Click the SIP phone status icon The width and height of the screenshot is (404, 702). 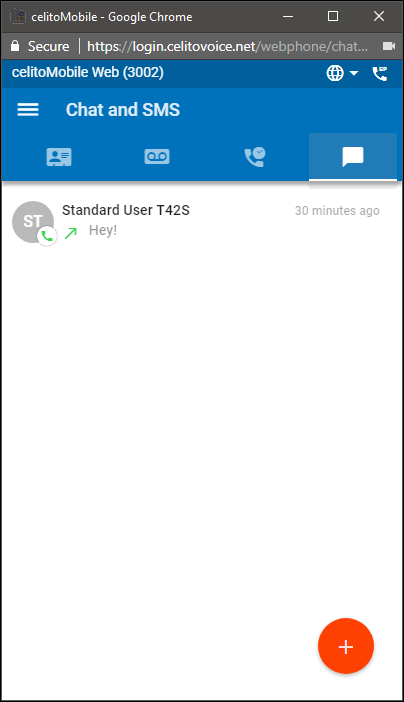pos(380,73)
